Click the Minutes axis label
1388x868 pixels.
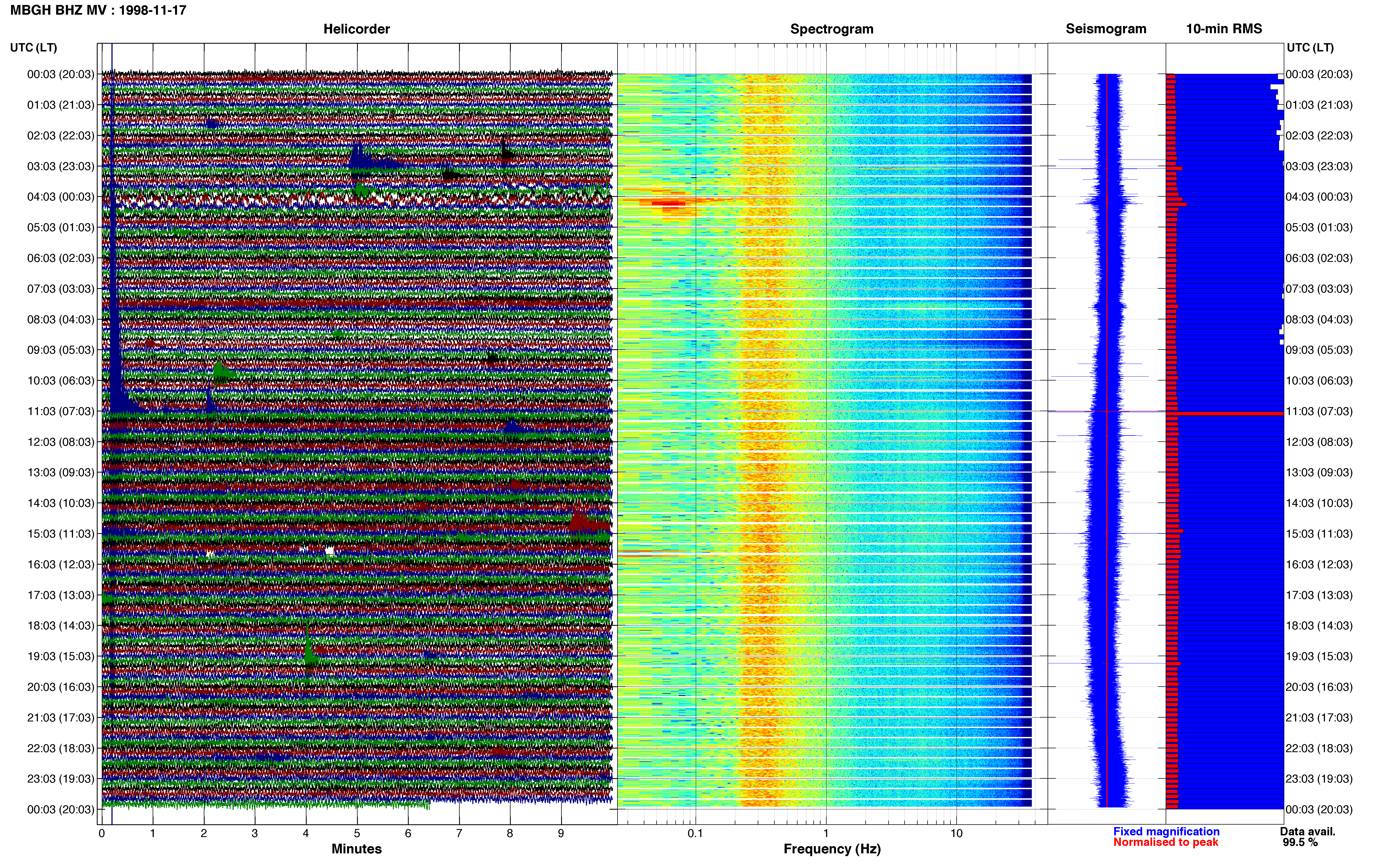pyautogui.click(x=356, y=848)
